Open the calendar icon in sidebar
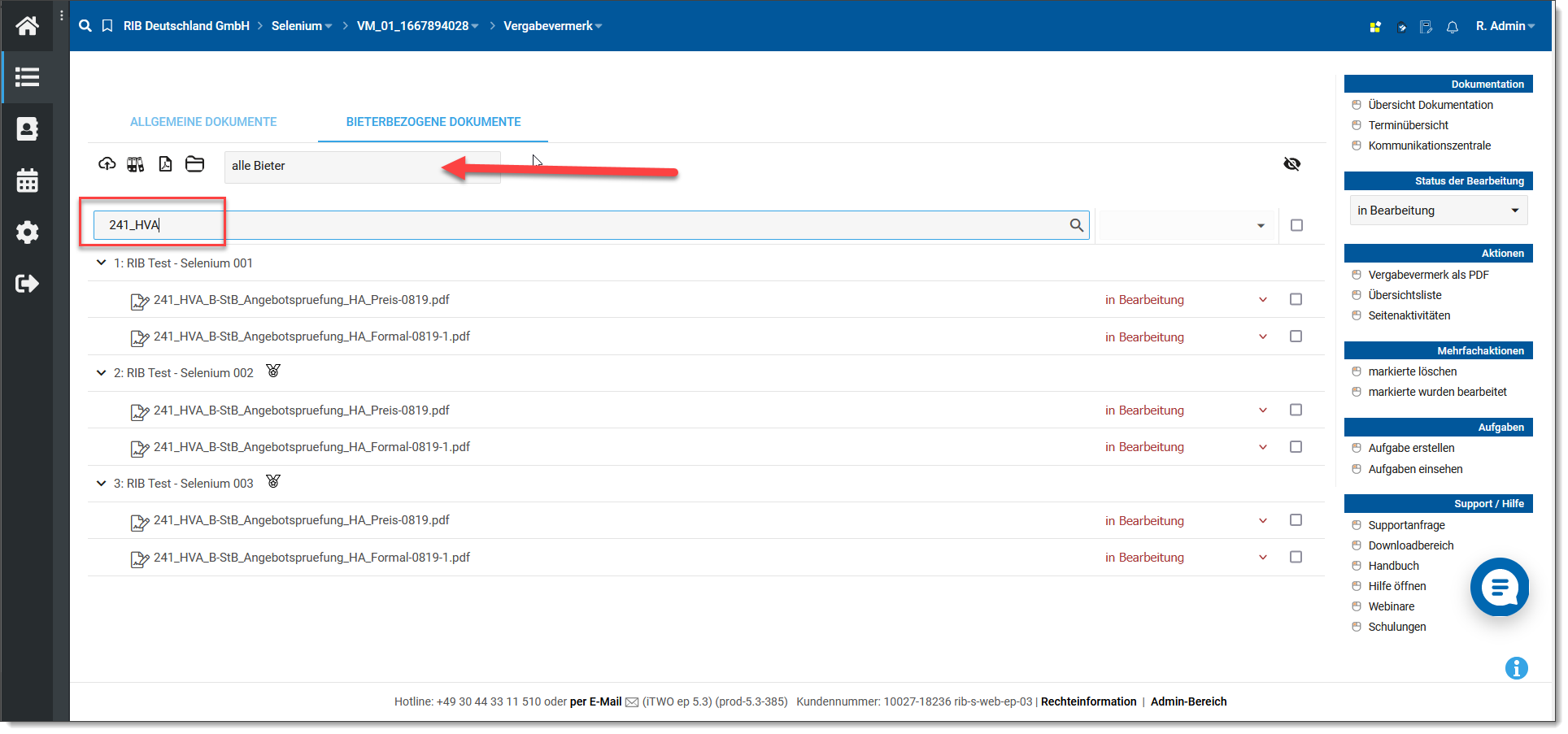1568x734 pixels. pos(27,180)
